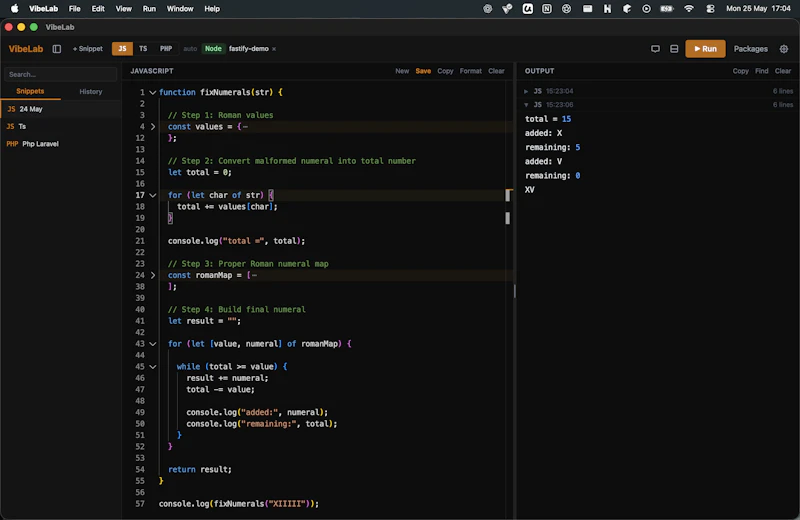Click output line 'total = 15'
Viewport: 800px width, 520px height.
pos(548,119)
